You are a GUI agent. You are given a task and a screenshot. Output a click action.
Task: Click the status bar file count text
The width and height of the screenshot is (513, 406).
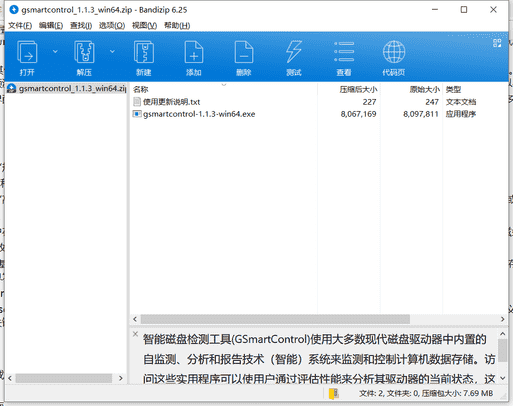point(426,394)
